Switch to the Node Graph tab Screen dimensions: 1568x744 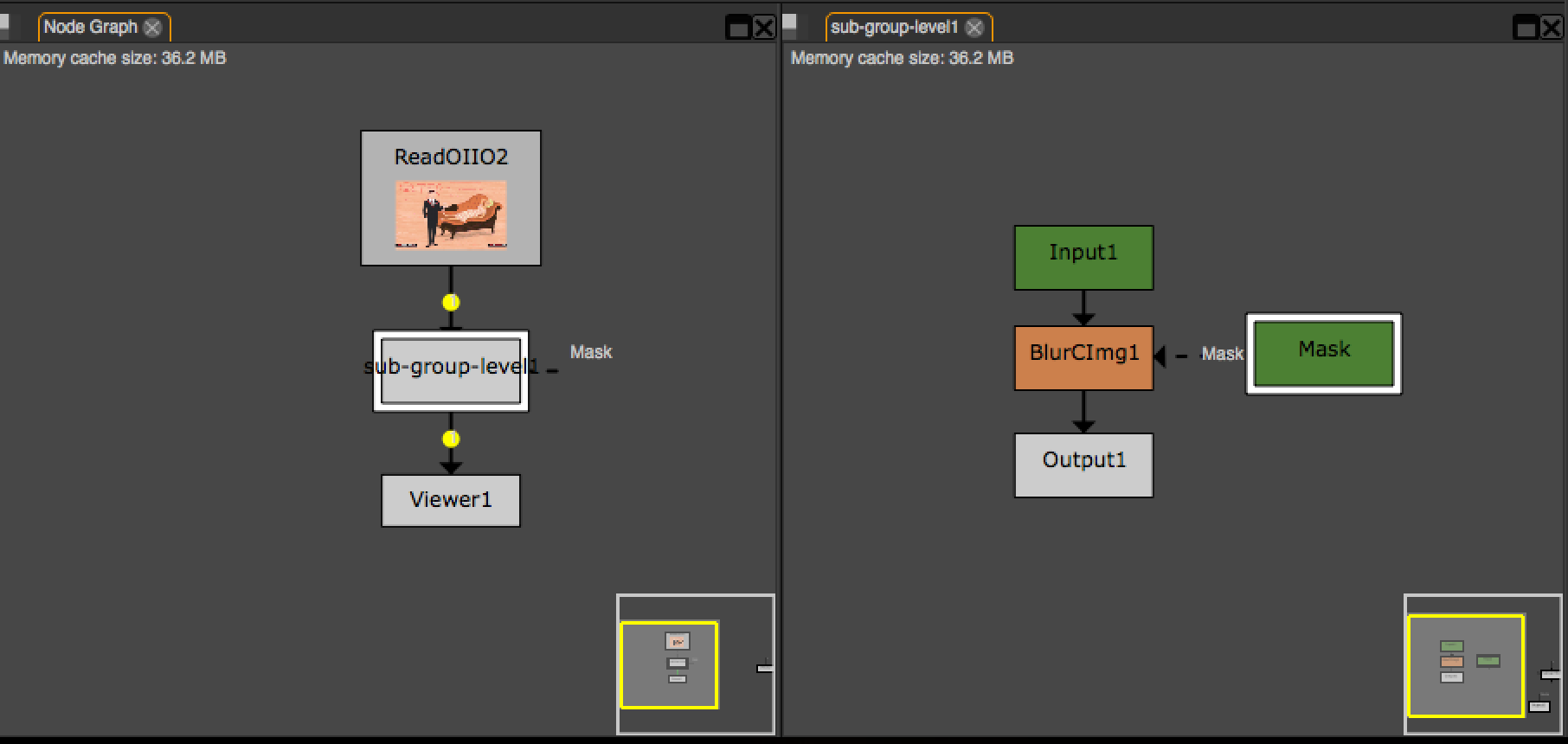pyautogui.click(x=90, y=27)
